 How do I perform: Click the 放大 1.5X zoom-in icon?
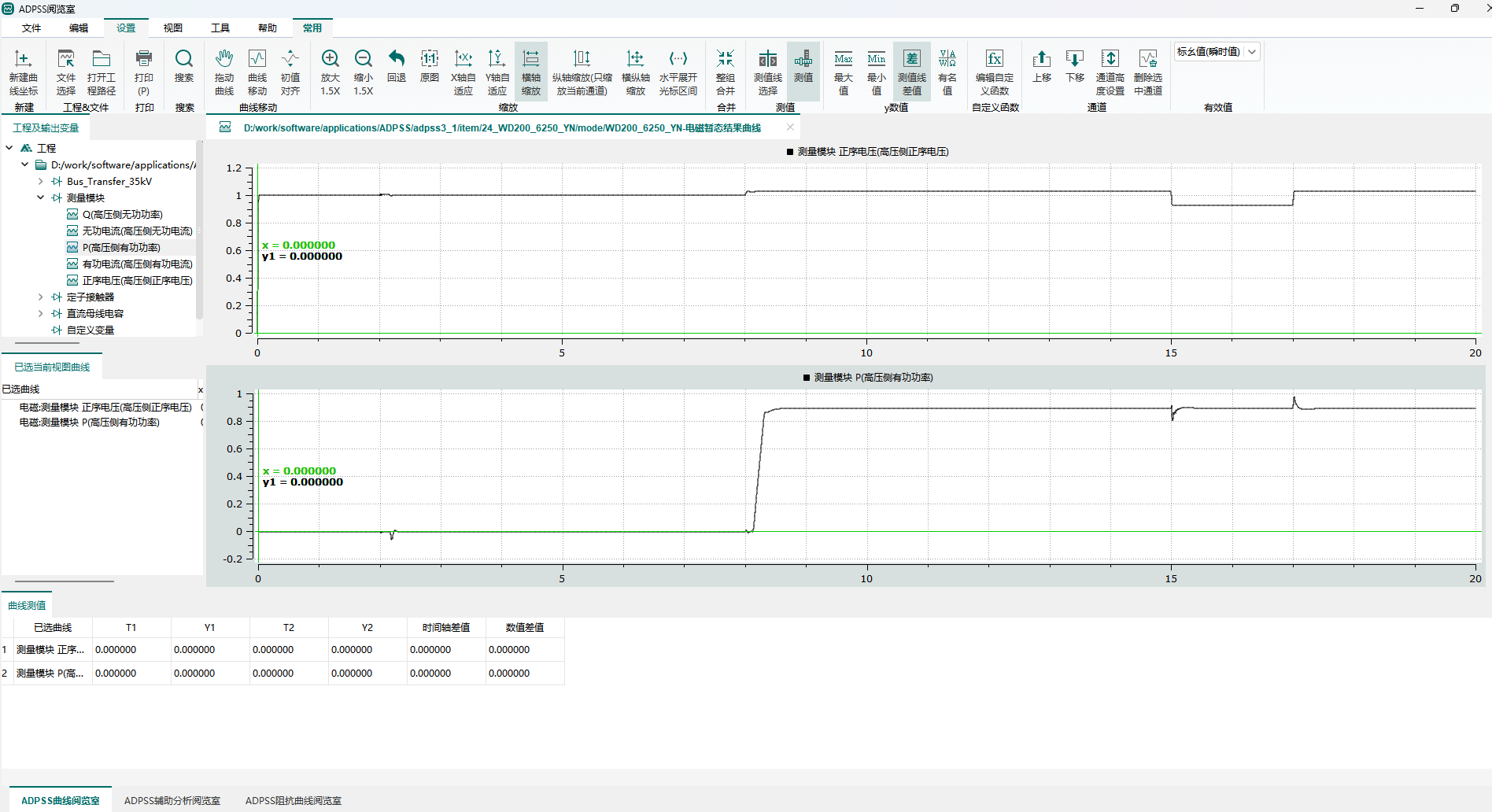coord(330,59)
